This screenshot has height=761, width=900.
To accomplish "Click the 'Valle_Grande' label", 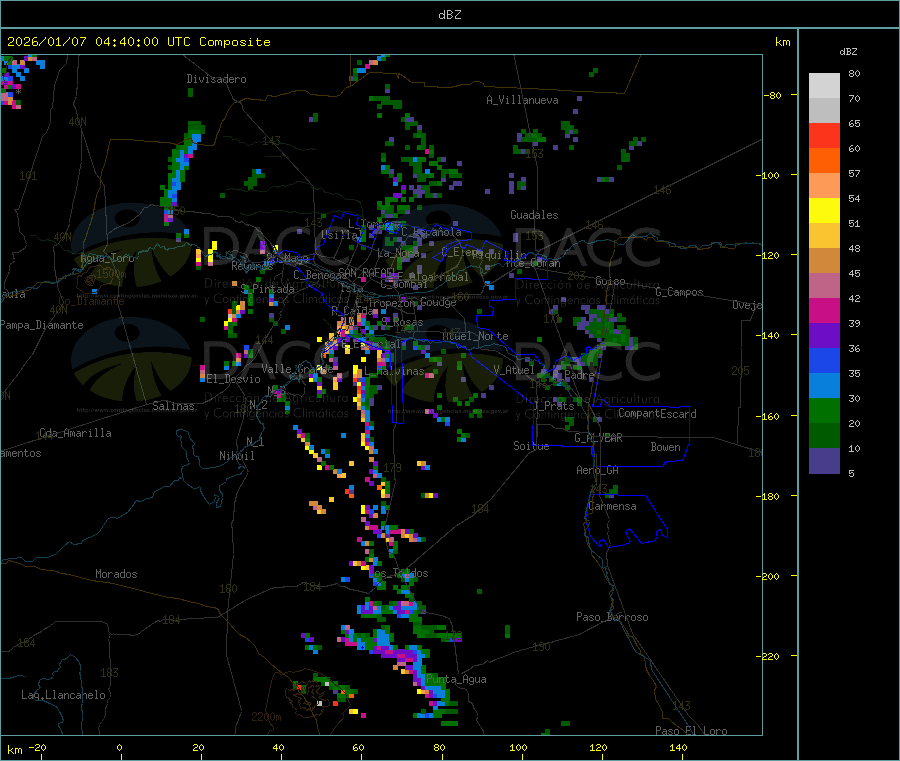I will coord(297,369).
